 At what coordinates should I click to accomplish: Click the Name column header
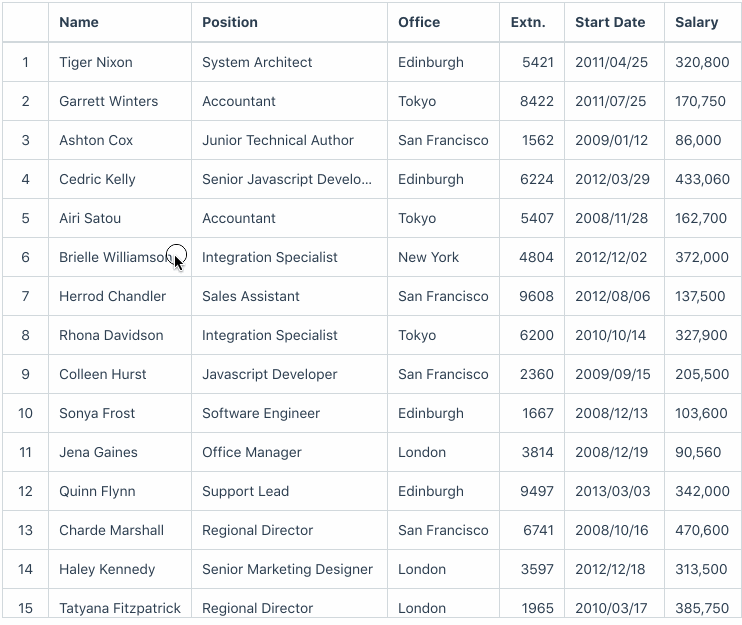point(79,22)
